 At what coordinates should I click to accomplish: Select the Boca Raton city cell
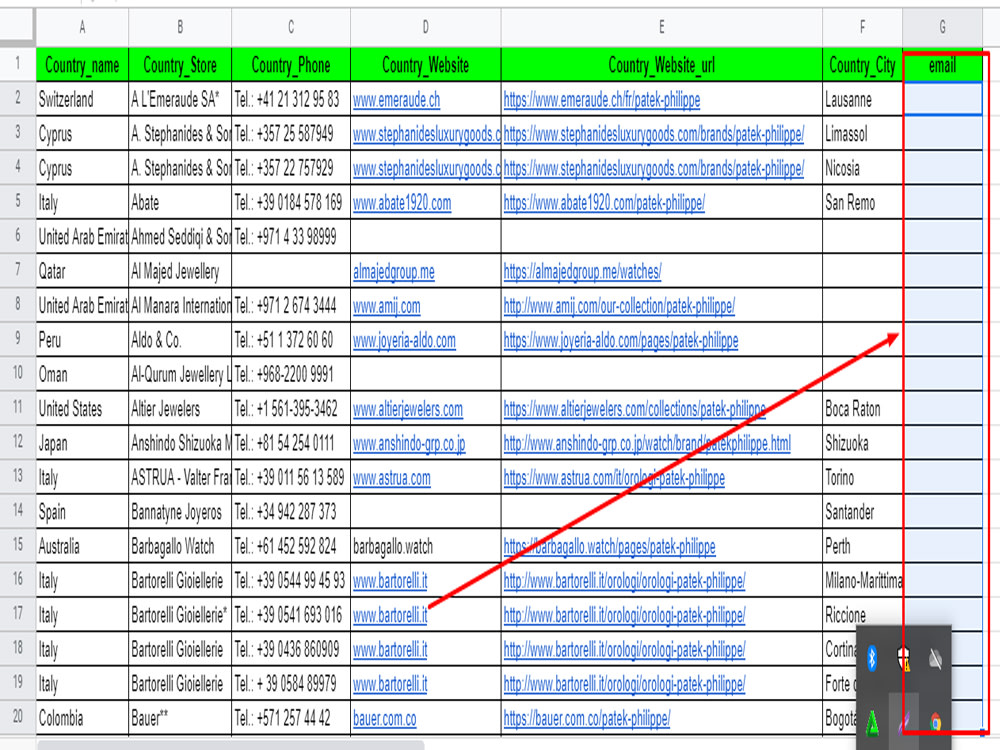point(862,409)
